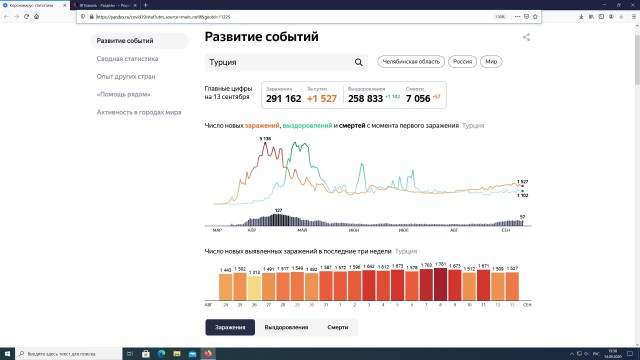
Task: Switch to the coronavirus statistics tab
Action: click(x=32, y=5)
